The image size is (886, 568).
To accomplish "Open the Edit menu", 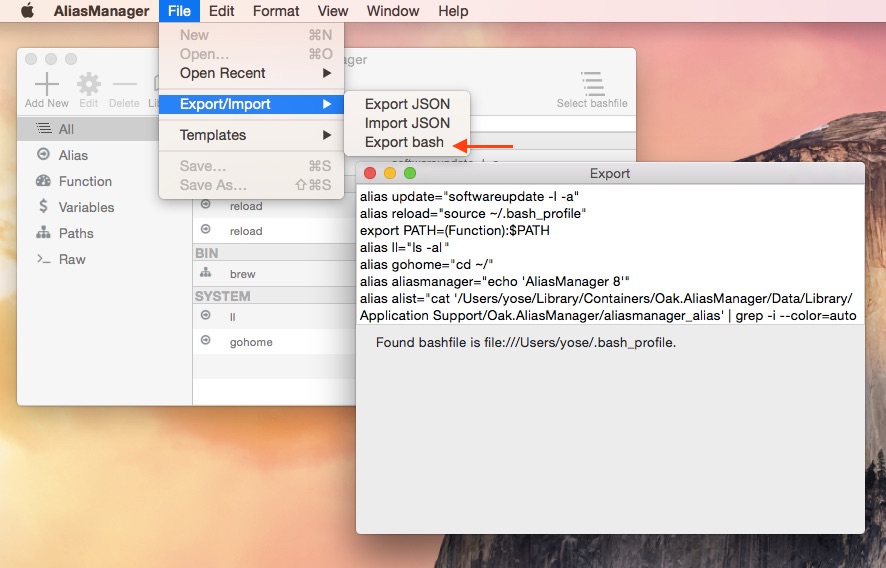I will pos(222,11).
